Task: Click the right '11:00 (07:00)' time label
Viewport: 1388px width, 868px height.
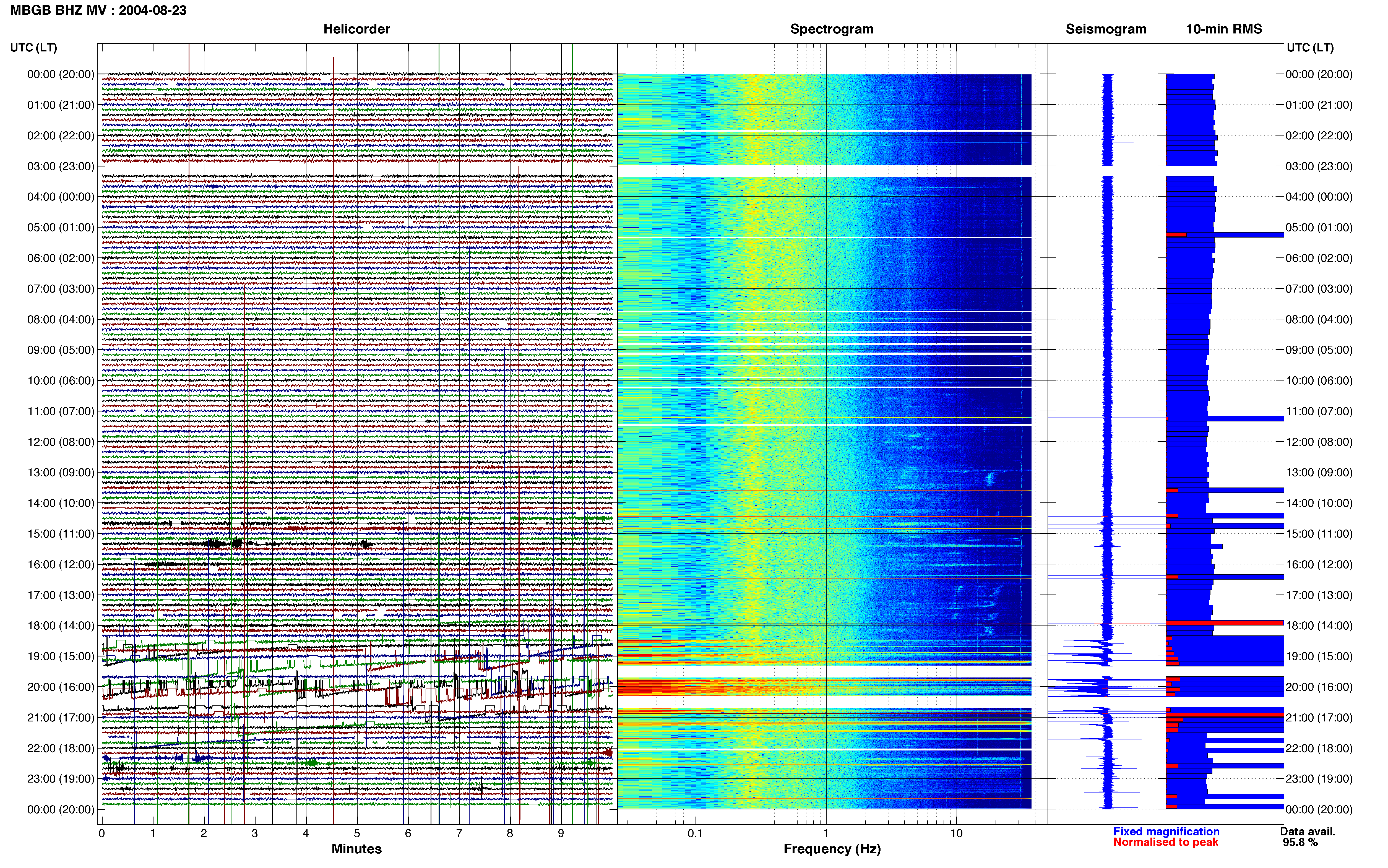Action: [1319, 411]
